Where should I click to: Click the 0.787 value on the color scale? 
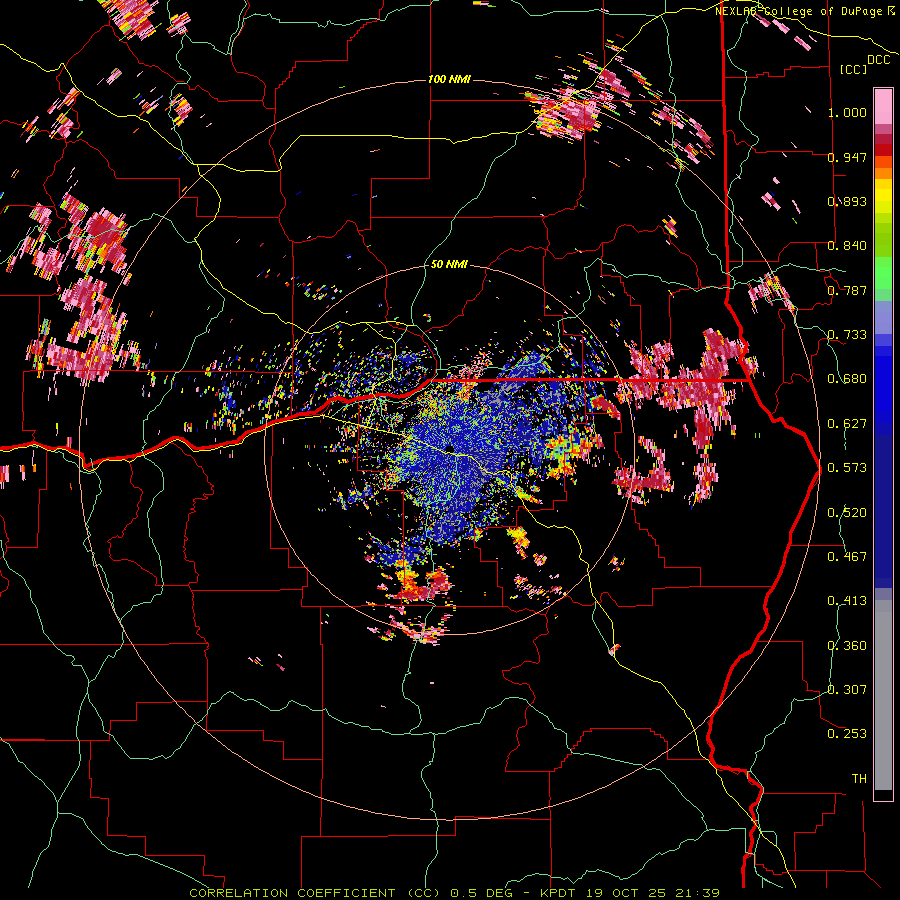[x=847, y=290]
